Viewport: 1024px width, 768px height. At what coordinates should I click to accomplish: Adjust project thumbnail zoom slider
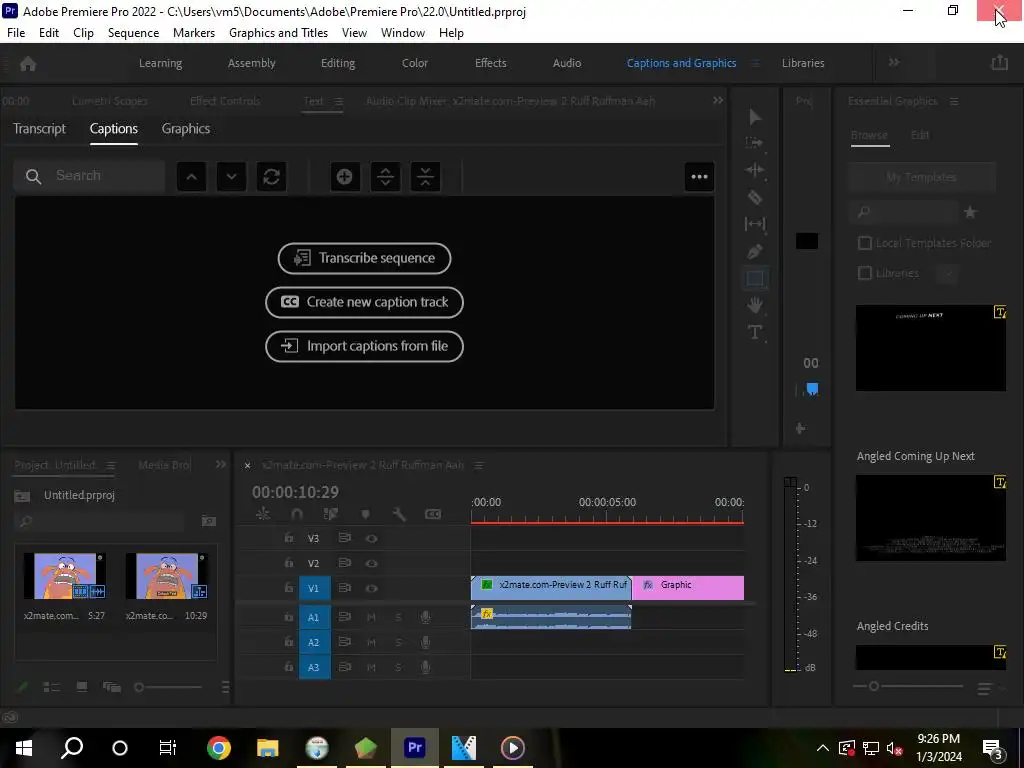[x=168, y=687]
